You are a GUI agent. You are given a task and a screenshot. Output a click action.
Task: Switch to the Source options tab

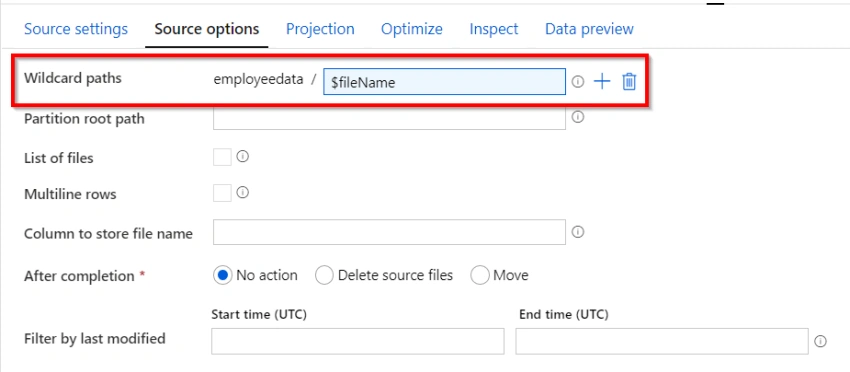tap(207, 29)
